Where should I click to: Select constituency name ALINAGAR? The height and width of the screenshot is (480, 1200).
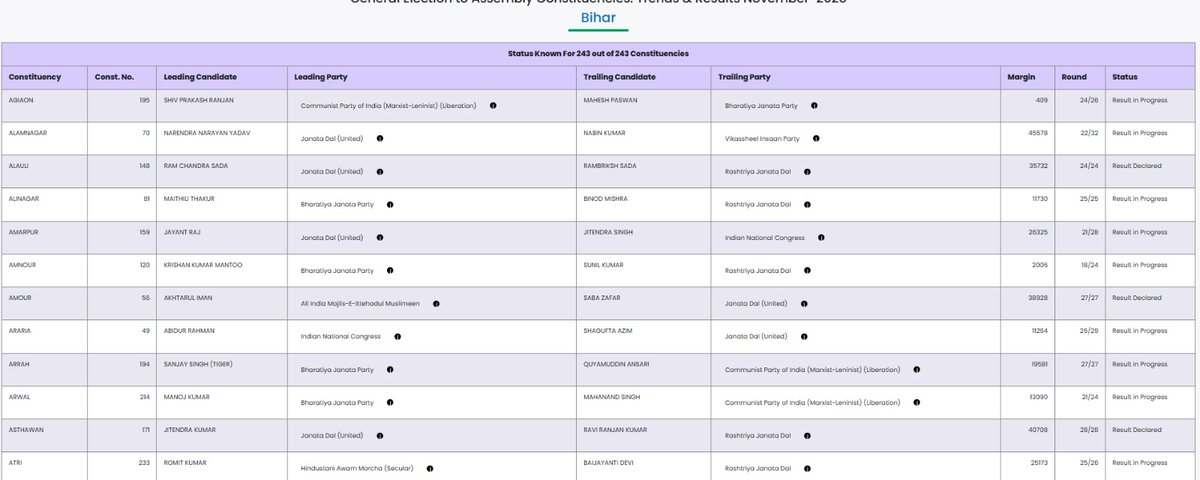[x=25, y=199]
